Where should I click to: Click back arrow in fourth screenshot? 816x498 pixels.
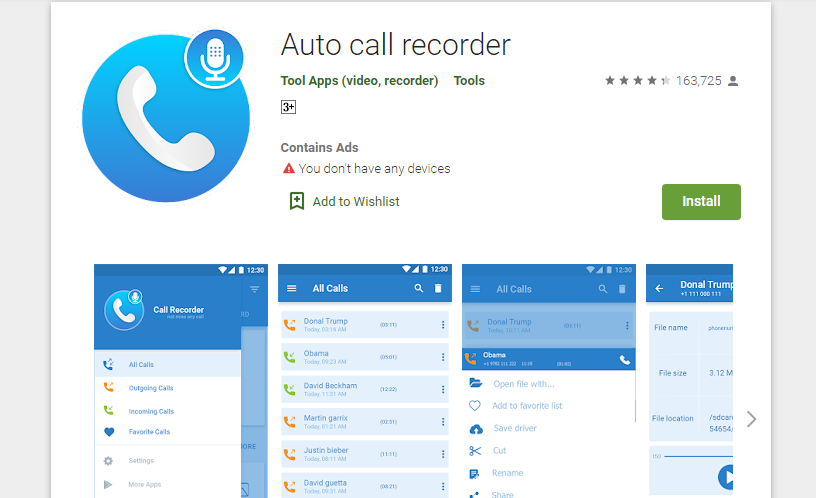[659, 288]
